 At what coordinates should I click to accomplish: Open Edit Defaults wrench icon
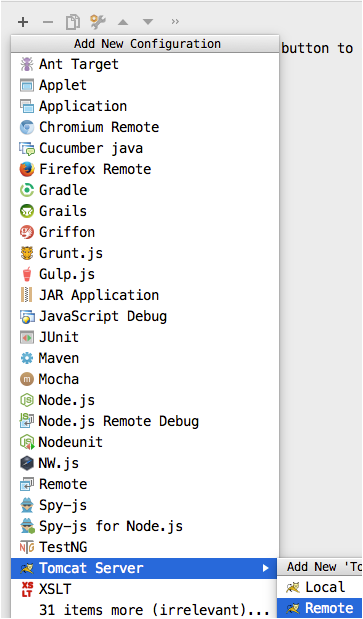98,22
